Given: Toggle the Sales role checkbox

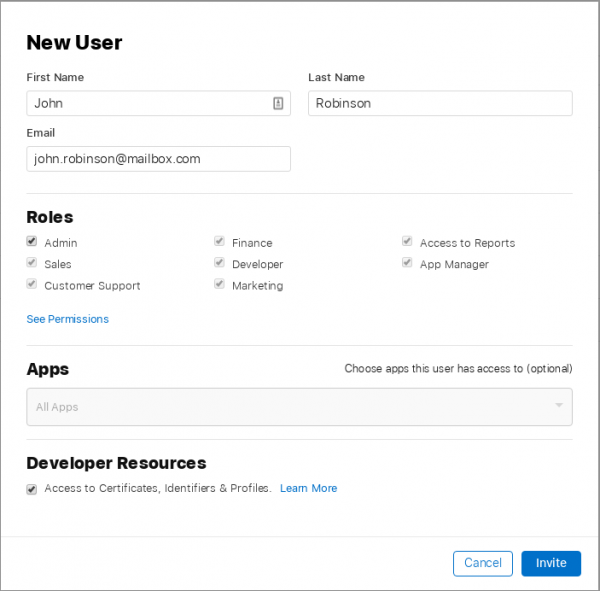Looking at the screenshot, I should 32,263.
